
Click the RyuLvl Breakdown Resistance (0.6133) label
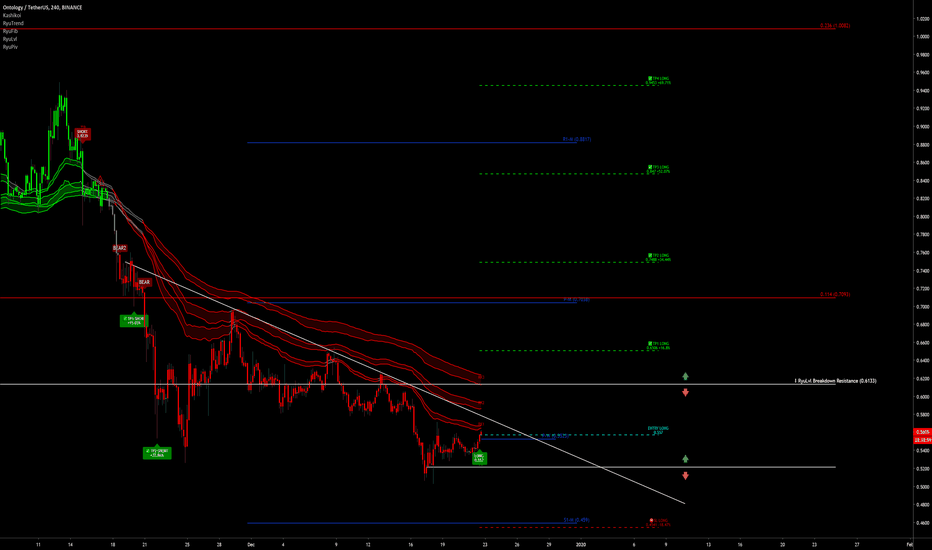[x=835, y=381]
